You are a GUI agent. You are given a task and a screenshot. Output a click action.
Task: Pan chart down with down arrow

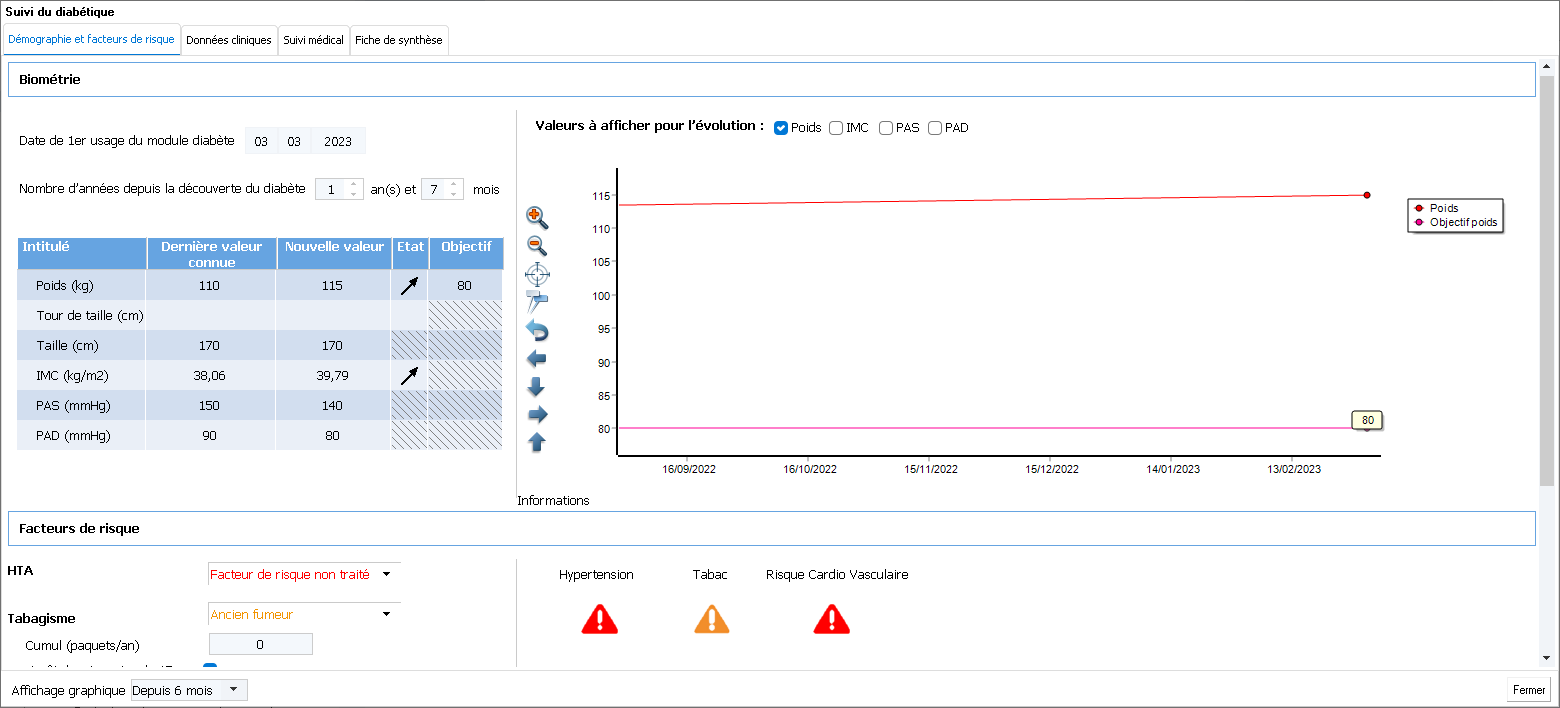tap(537, 387)
